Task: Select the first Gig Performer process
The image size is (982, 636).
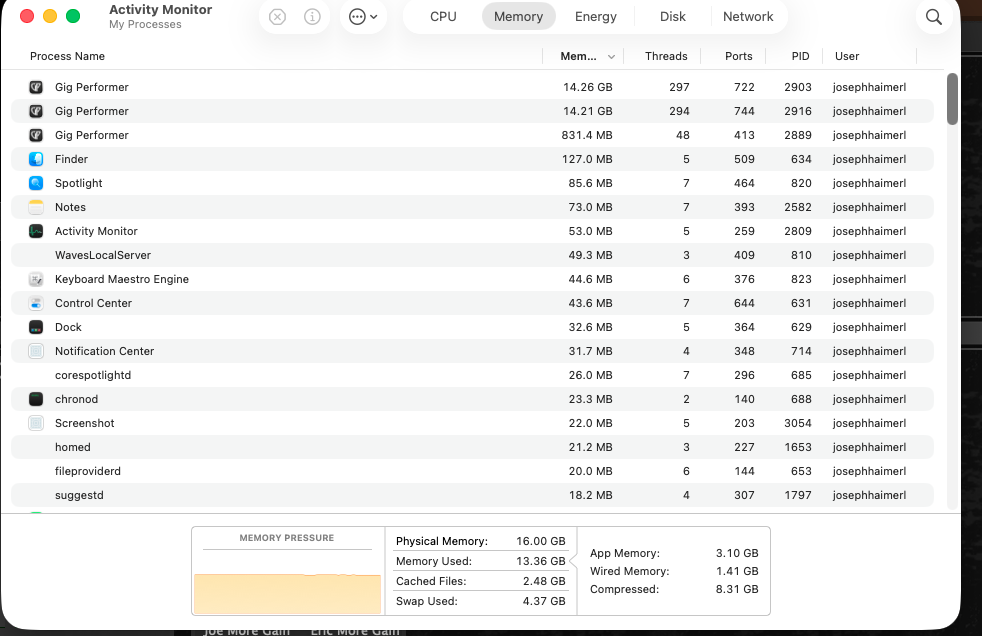Action: [92, 87]
